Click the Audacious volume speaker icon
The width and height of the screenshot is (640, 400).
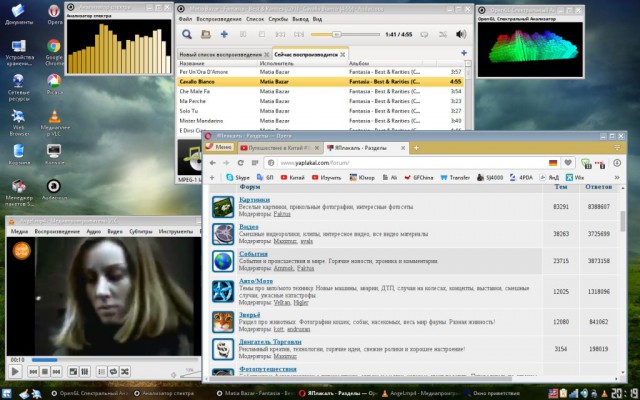point(461,35)
